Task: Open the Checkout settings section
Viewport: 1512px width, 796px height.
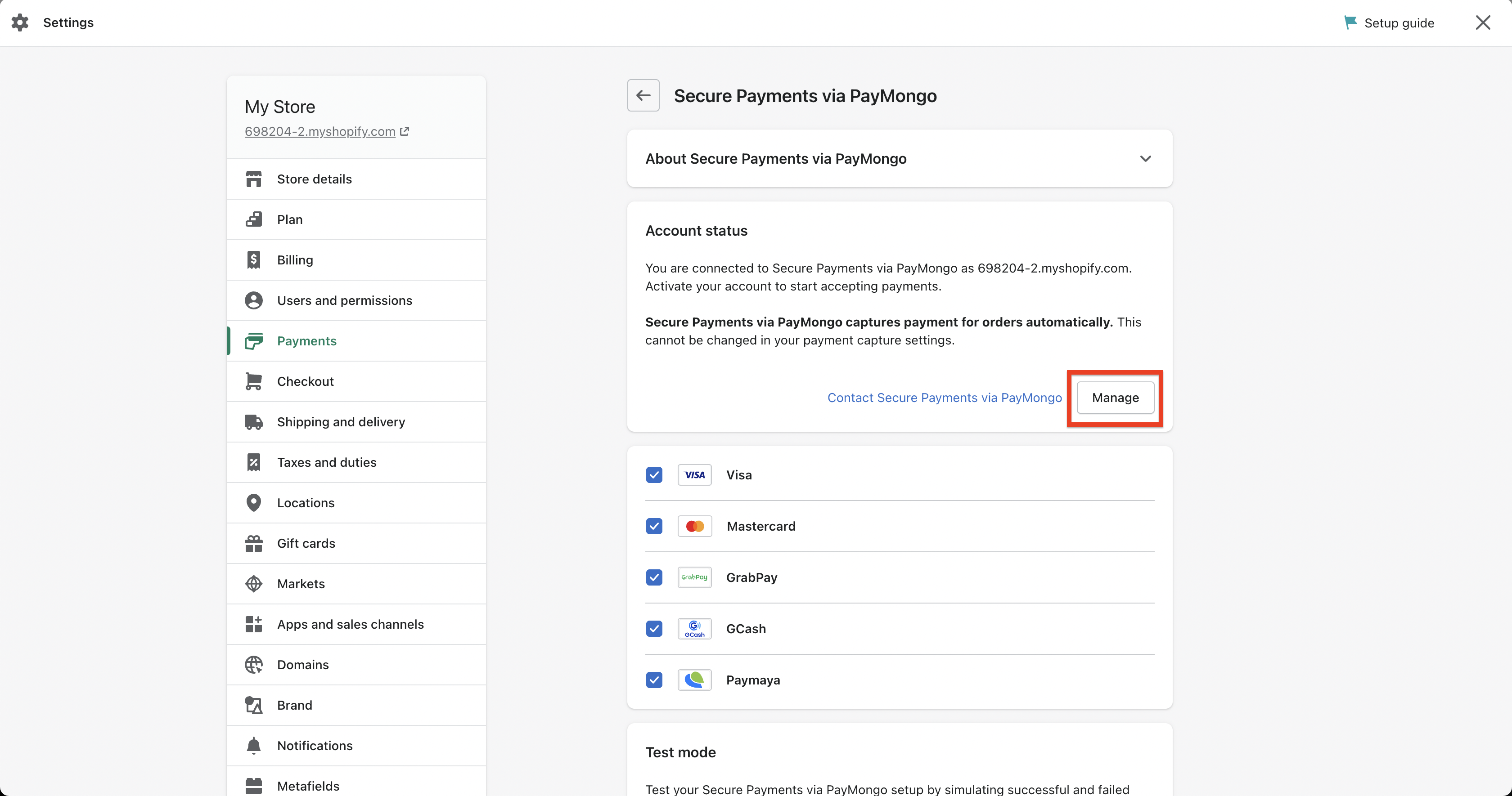Action: pos(305,381)
